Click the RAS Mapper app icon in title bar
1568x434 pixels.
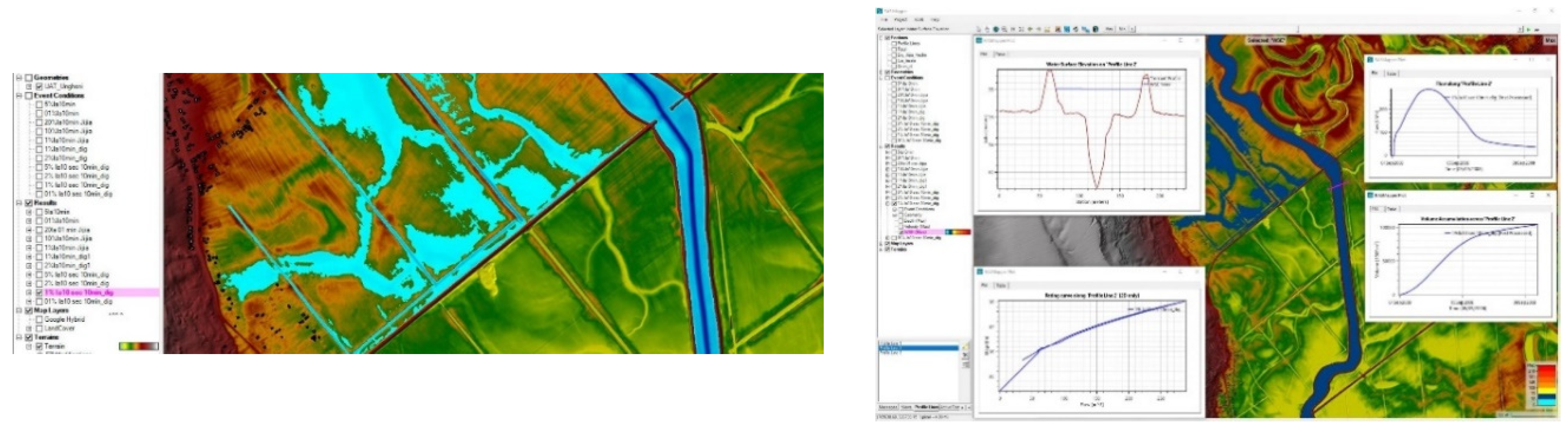879,11
